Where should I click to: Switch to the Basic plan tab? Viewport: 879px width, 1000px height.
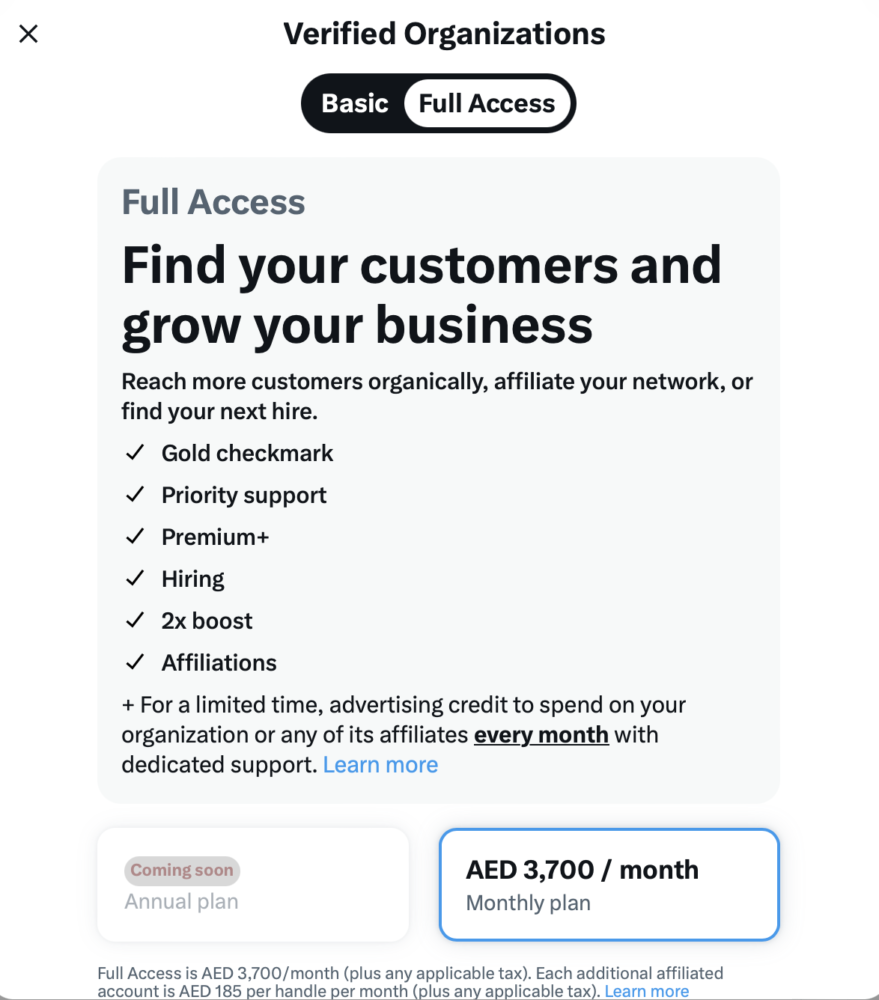354,103
